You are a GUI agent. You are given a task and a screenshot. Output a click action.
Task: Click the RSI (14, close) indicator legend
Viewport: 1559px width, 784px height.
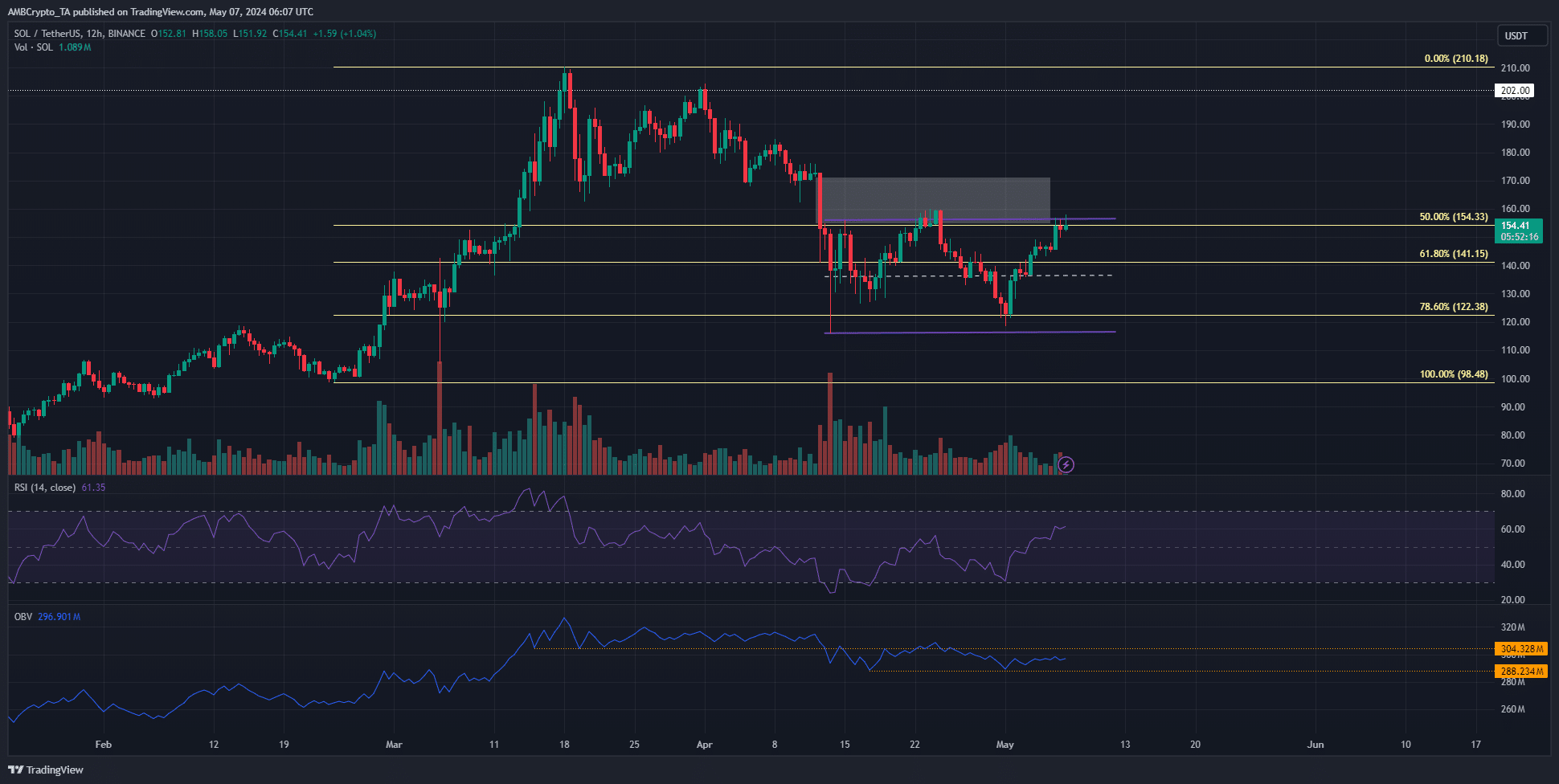(45, 488)
